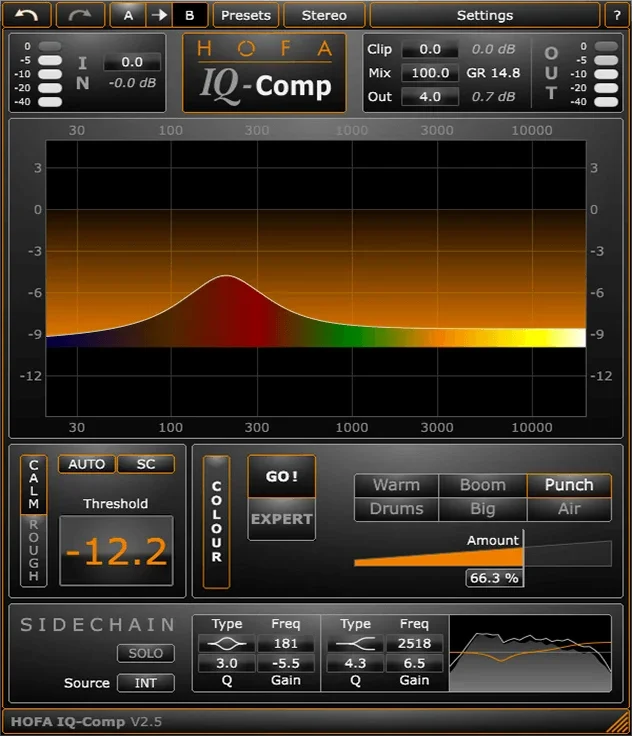The width and height of the screenshot is (632, 736).
Task: Choose the Punch colour preset
Action: coord(569,485)
